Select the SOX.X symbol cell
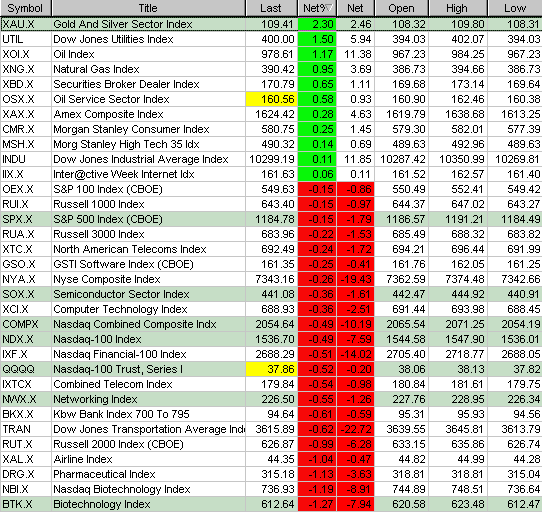The height and width of the screenshot is (512, 542). tap(26, 294)
